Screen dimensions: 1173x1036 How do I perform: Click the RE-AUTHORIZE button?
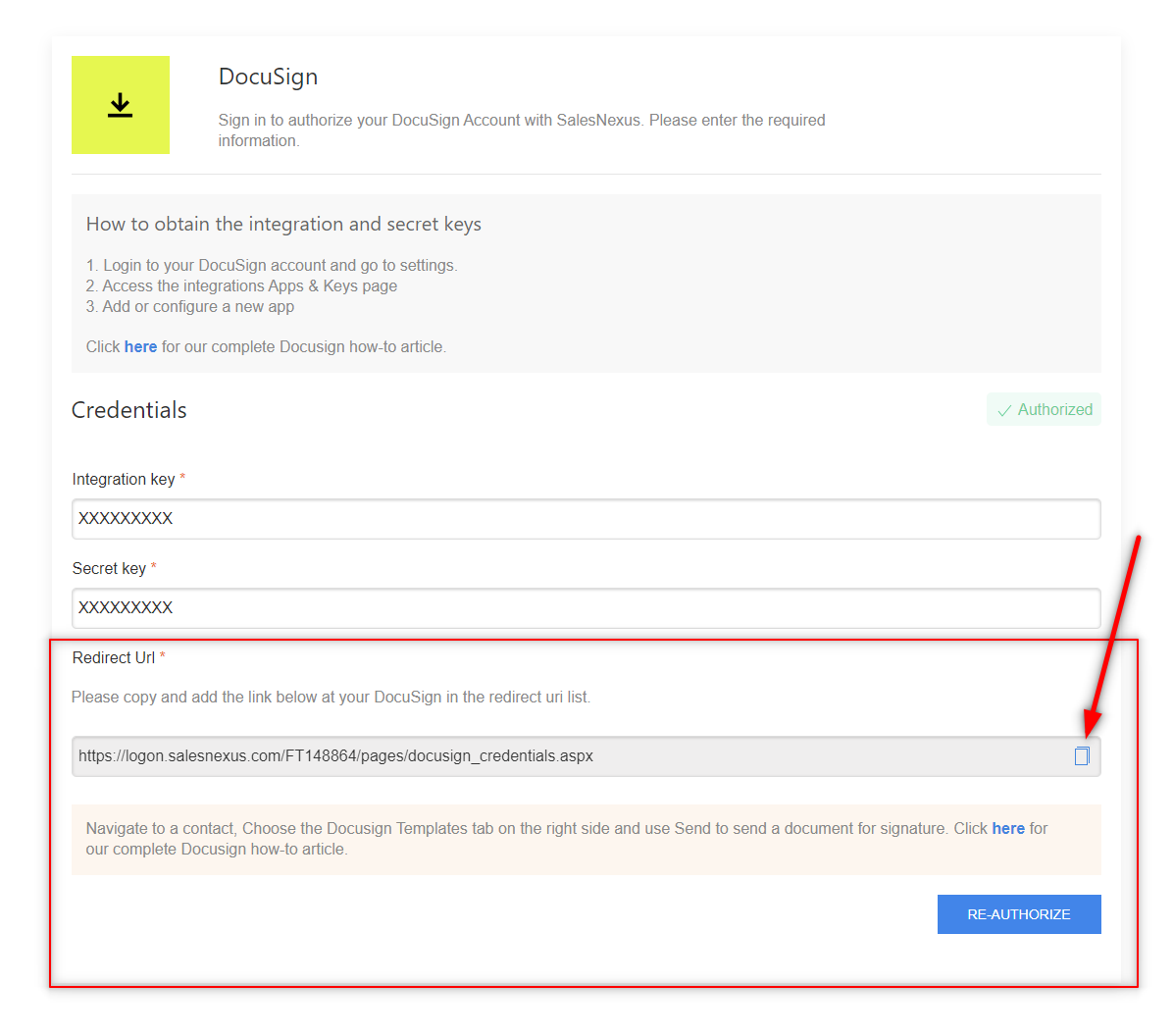[x=1019, y=914]
